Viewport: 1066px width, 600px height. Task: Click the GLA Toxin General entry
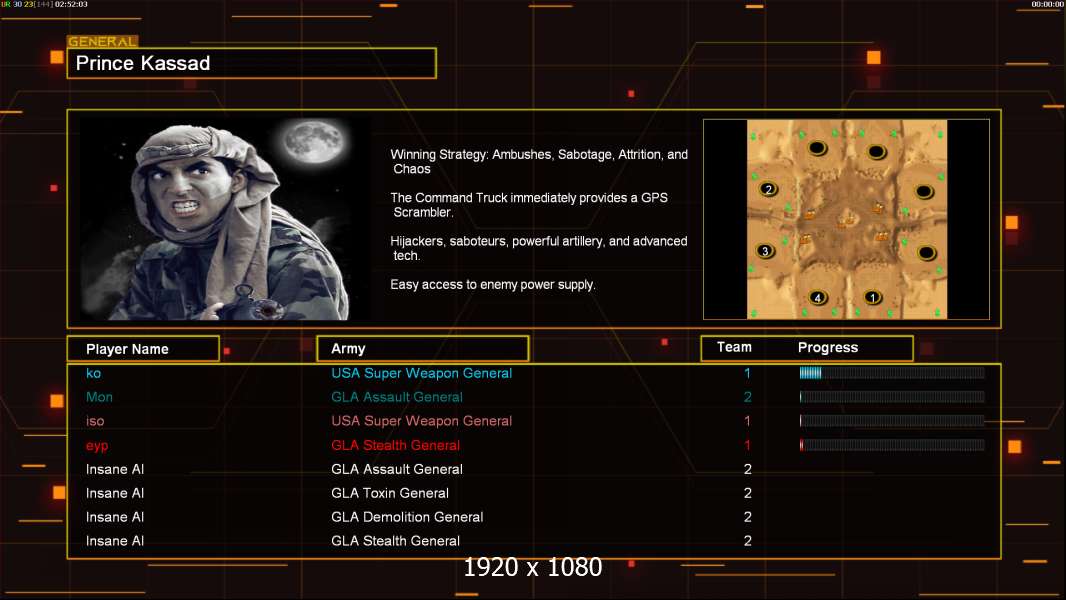[x=390, y=493]
